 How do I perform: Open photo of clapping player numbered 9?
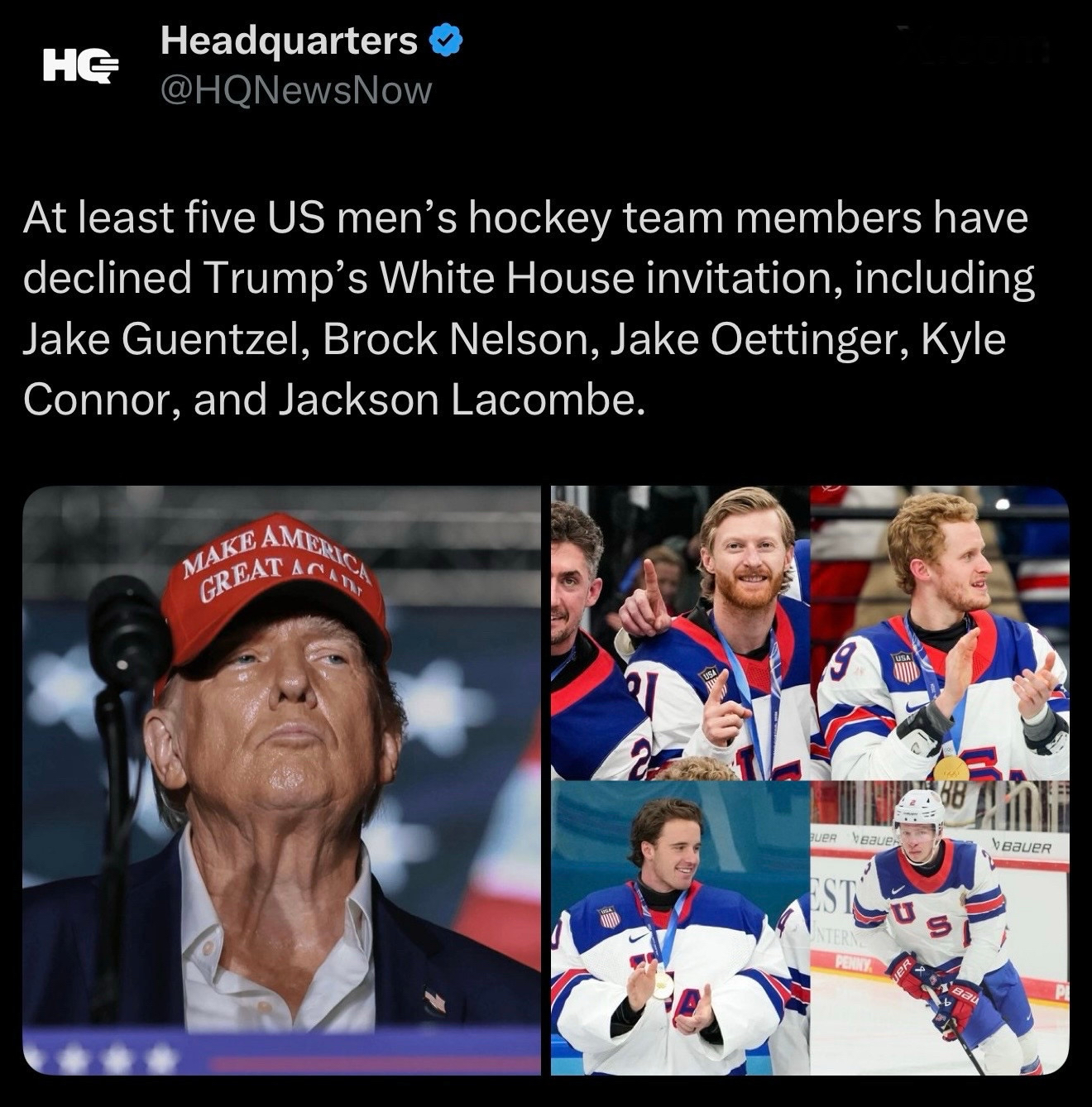pos(940,633)
